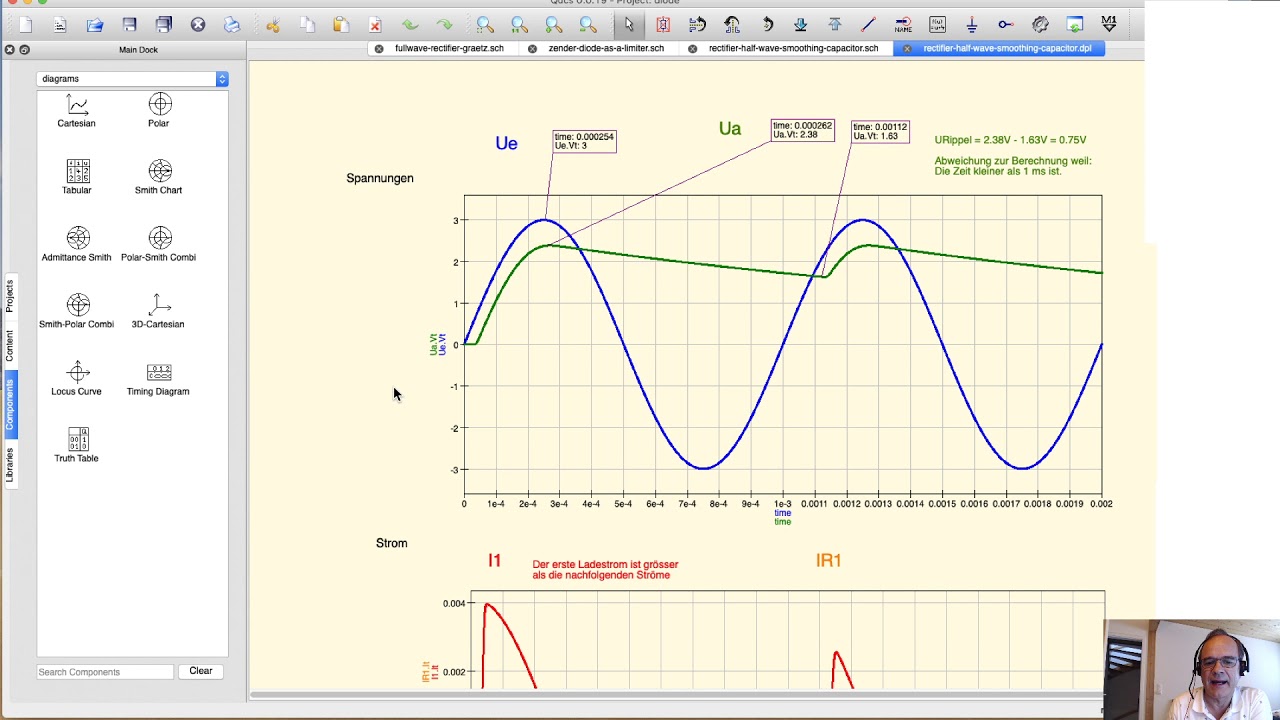Select the Polar-Smith Combi diagram
The width and height of the screenshot is (1280, 720).
pos(159,245)
